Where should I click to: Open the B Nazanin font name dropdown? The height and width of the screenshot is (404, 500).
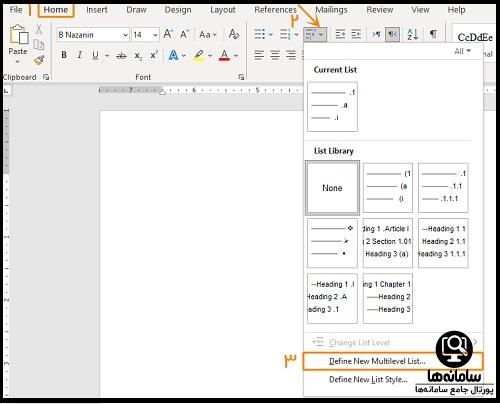[125, 35]
